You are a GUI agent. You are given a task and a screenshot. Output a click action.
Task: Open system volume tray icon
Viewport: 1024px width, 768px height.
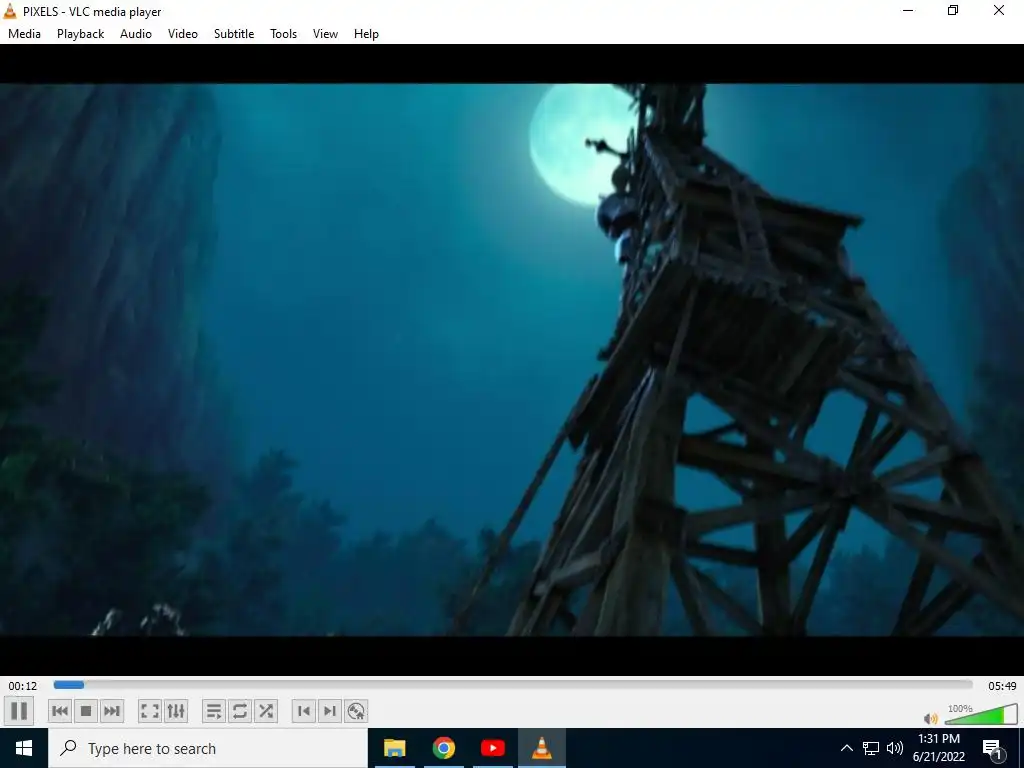895,748
